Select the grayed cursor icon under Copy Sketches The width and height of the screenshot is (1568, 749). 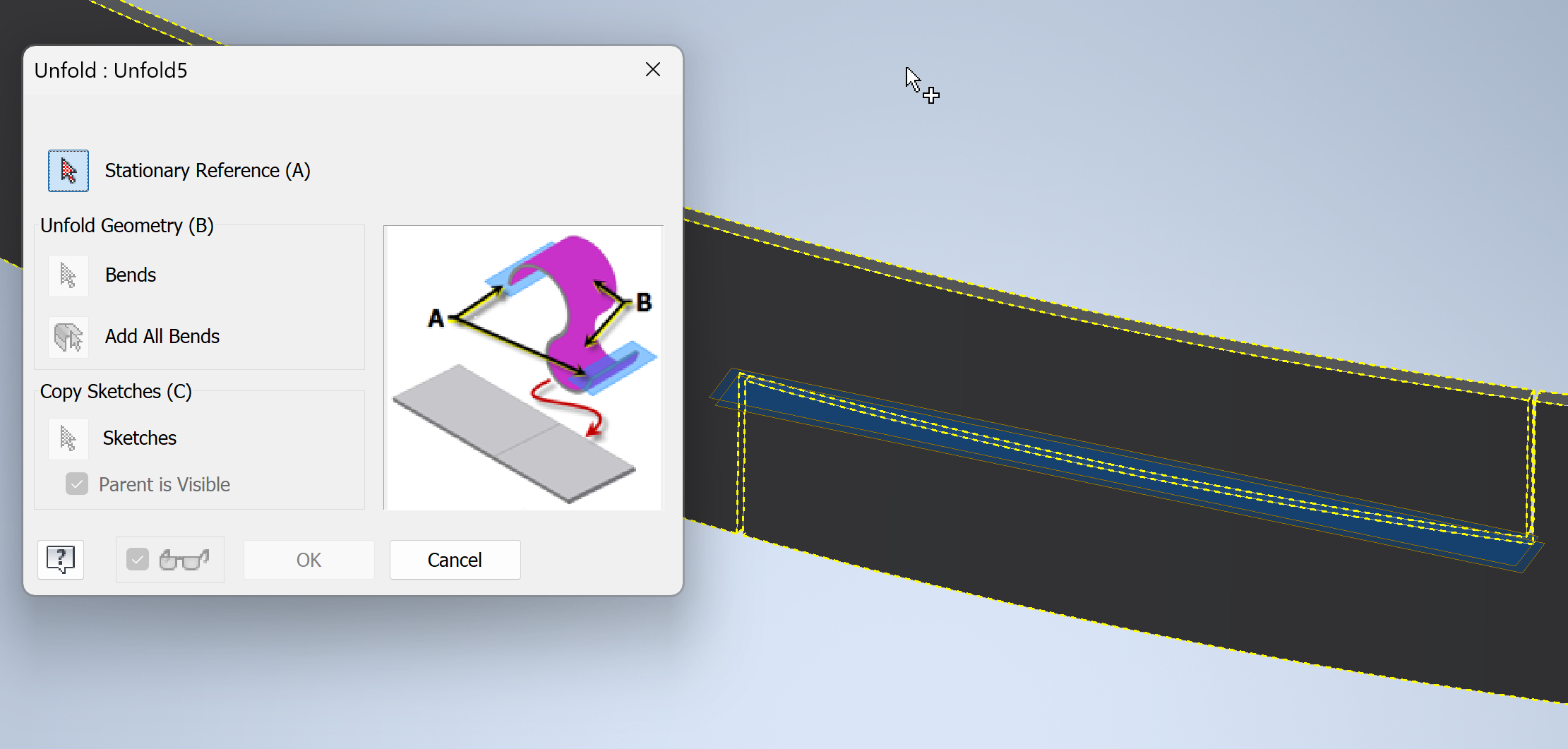point(68,438)
